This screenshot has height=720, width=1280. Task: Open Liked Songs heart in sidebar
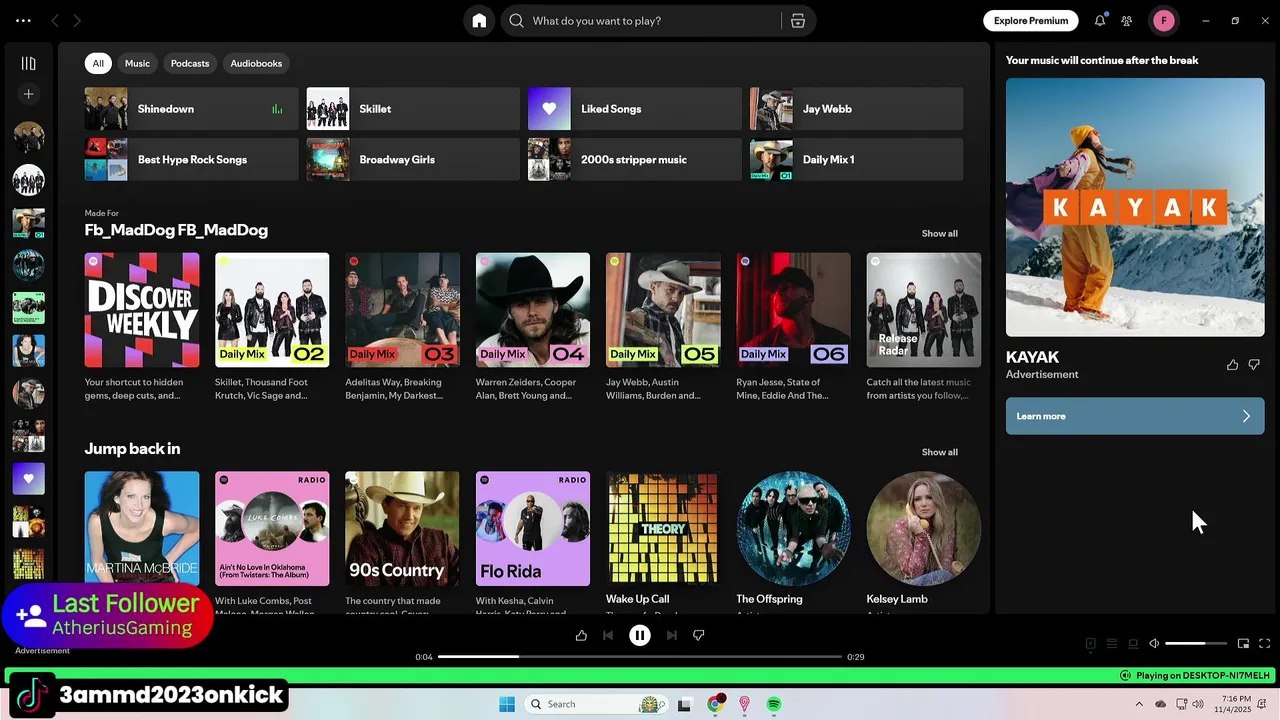click(x=28, y=478)
